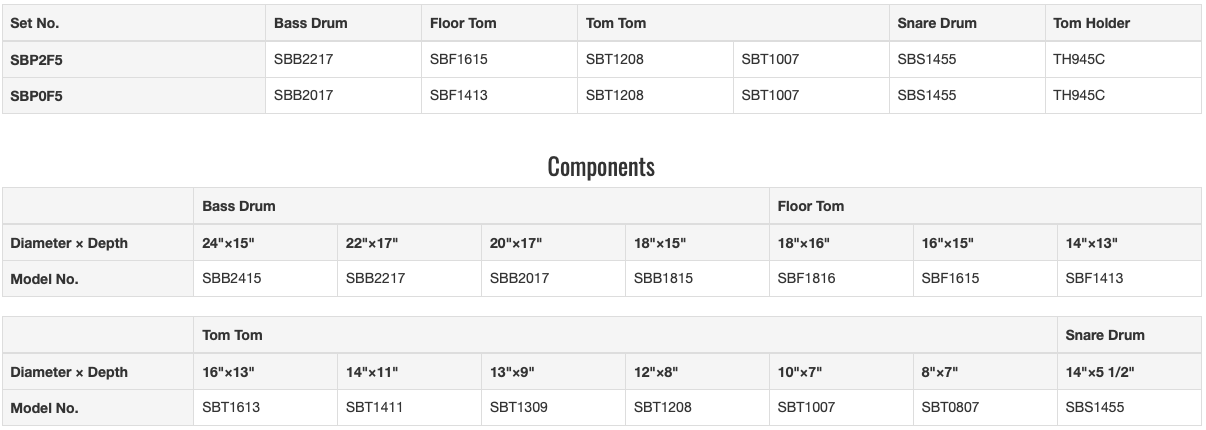The width and height of the screenshot is (1206, 430).
Task: Select the SBT1411 model number cell
Action: (410, 408)
